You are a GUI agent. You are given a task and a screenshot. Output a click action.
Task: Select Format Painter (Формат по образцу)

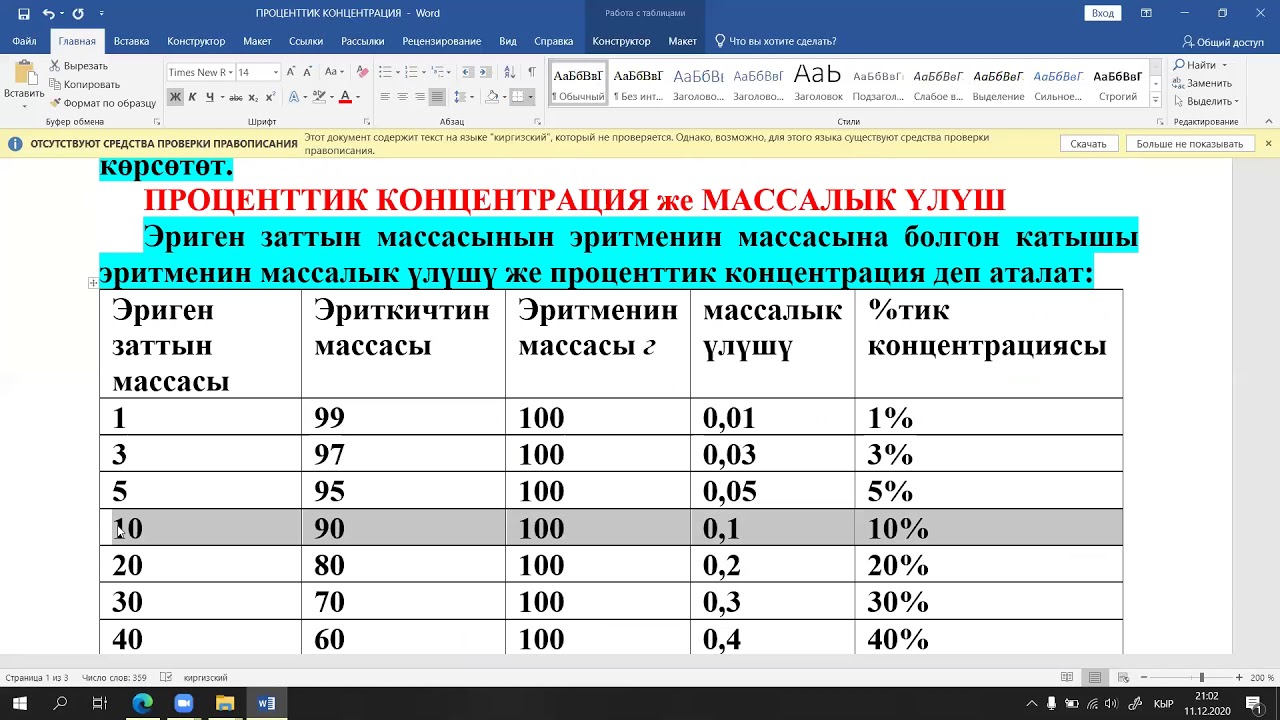pos(103,103)
